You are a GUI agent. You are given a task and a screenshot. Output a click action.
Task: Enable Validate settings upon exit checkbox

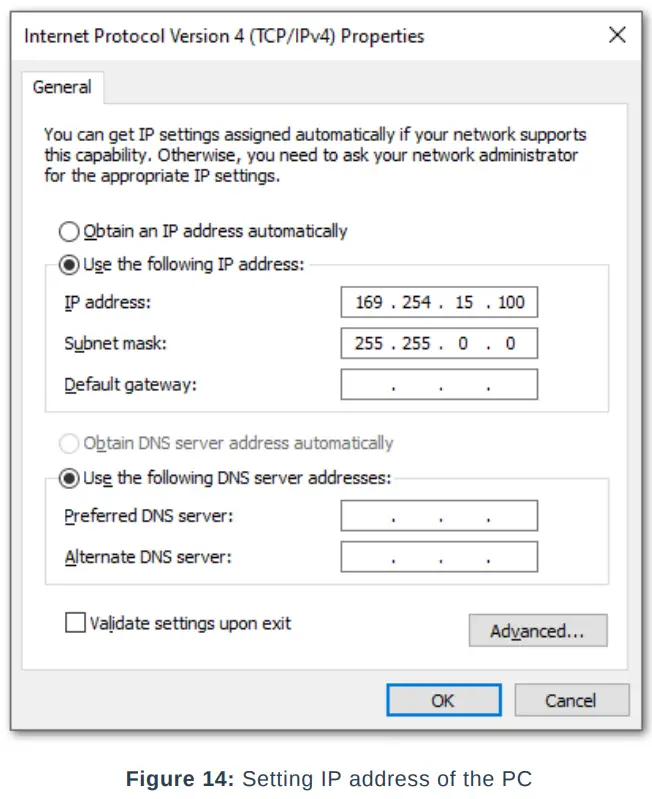point(75,623)
